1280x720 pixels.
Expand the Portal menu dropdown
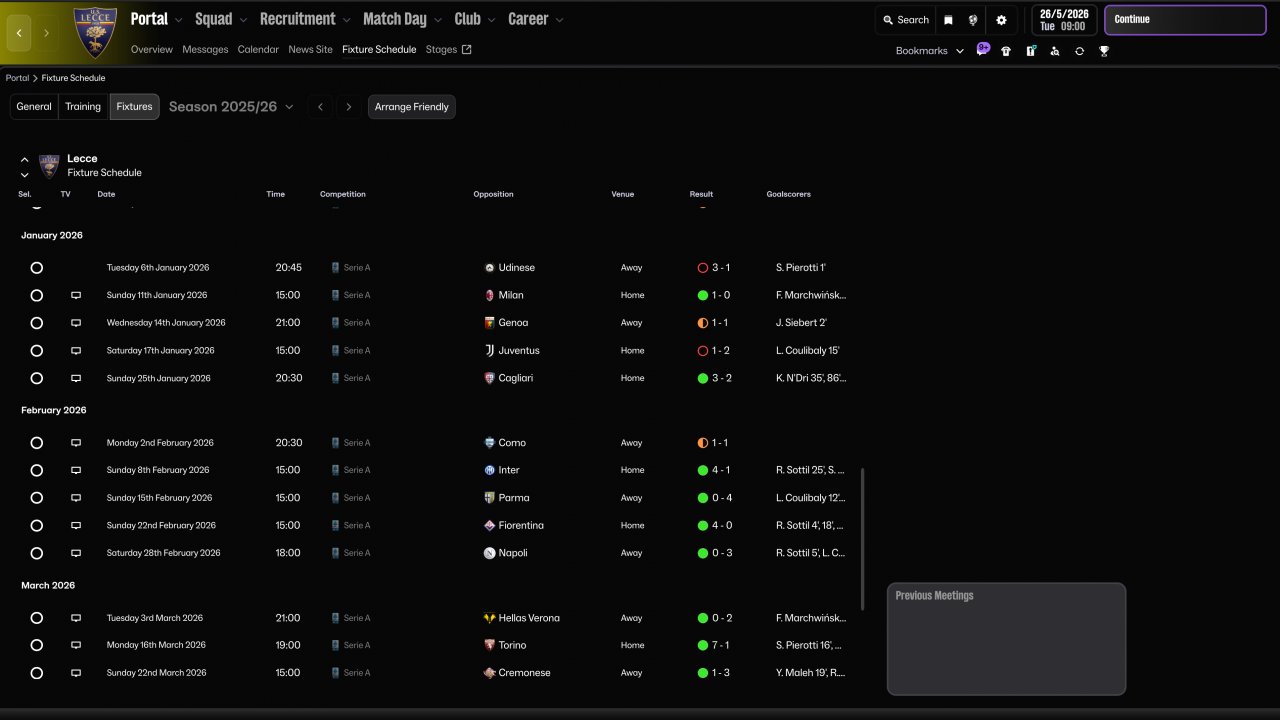tap(178, 20)
